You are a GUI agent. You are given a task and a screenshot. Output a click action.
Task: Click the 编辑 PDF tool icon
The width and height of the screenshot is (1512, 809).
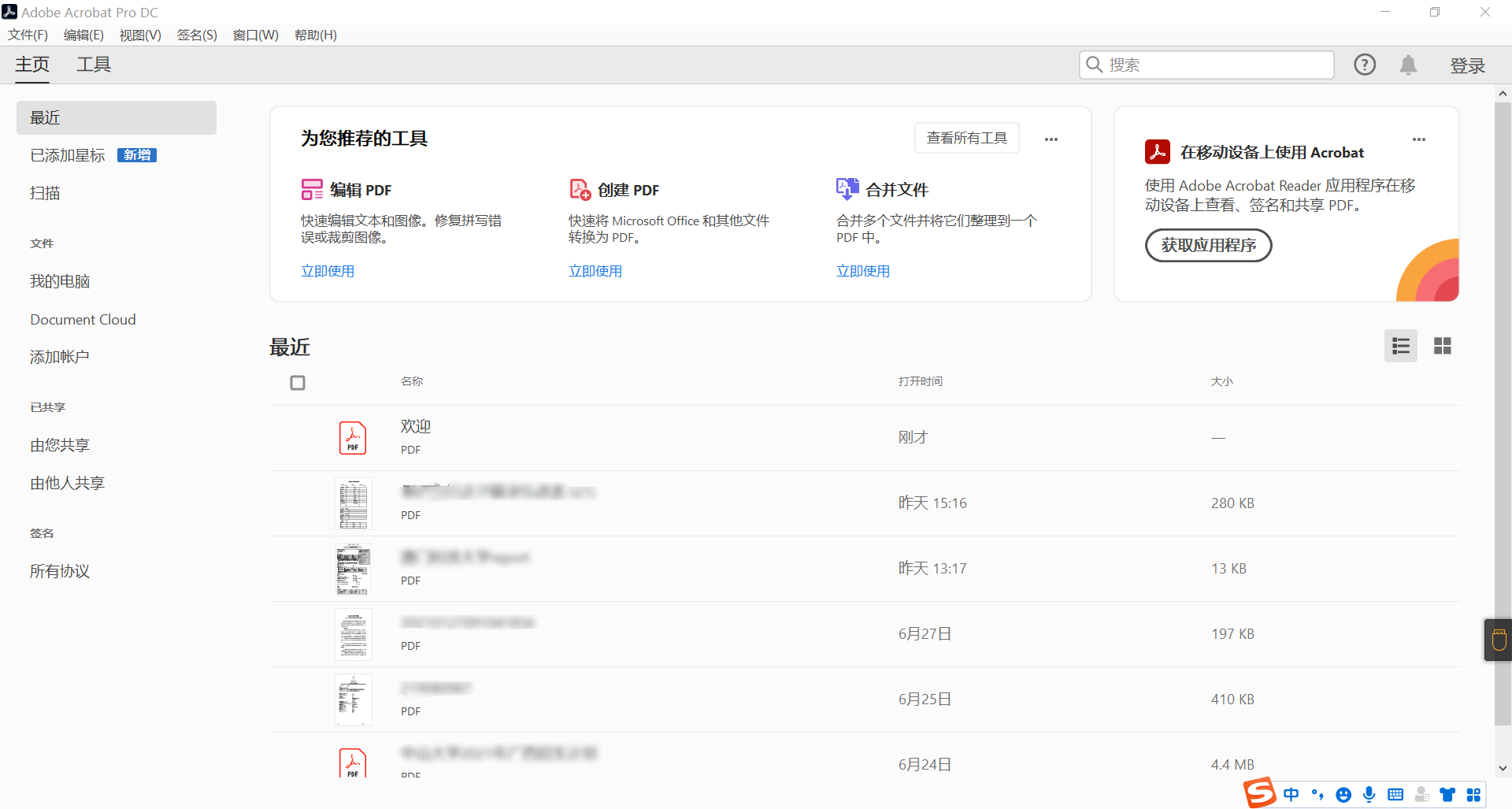(x=312, y=189)
